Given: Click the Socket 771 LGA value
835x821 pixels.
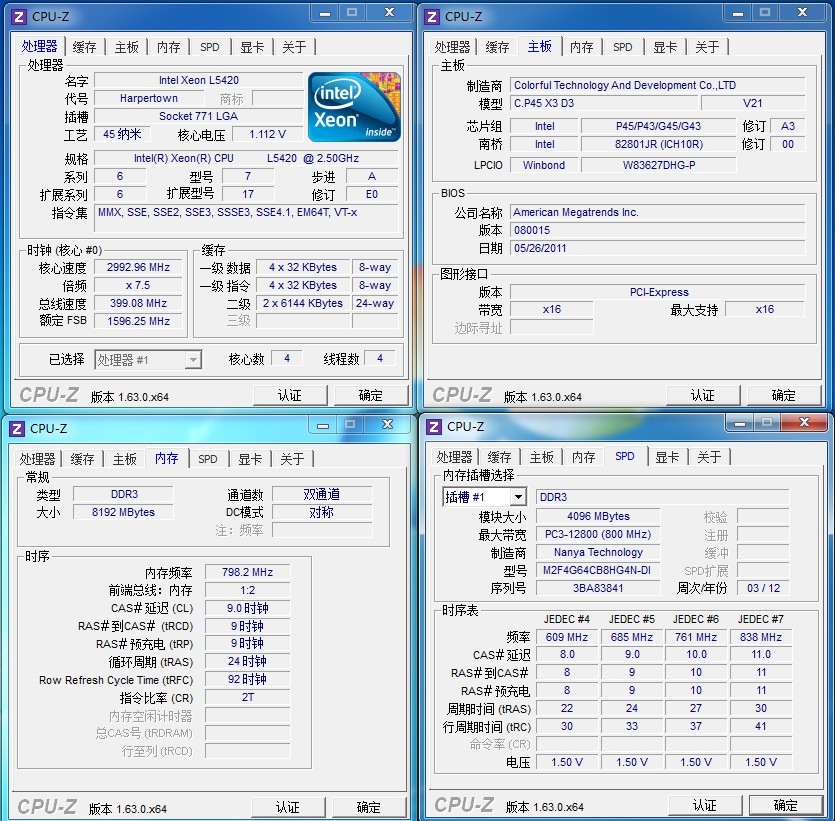Looking at the screenshot, I should tap(199, 117).
